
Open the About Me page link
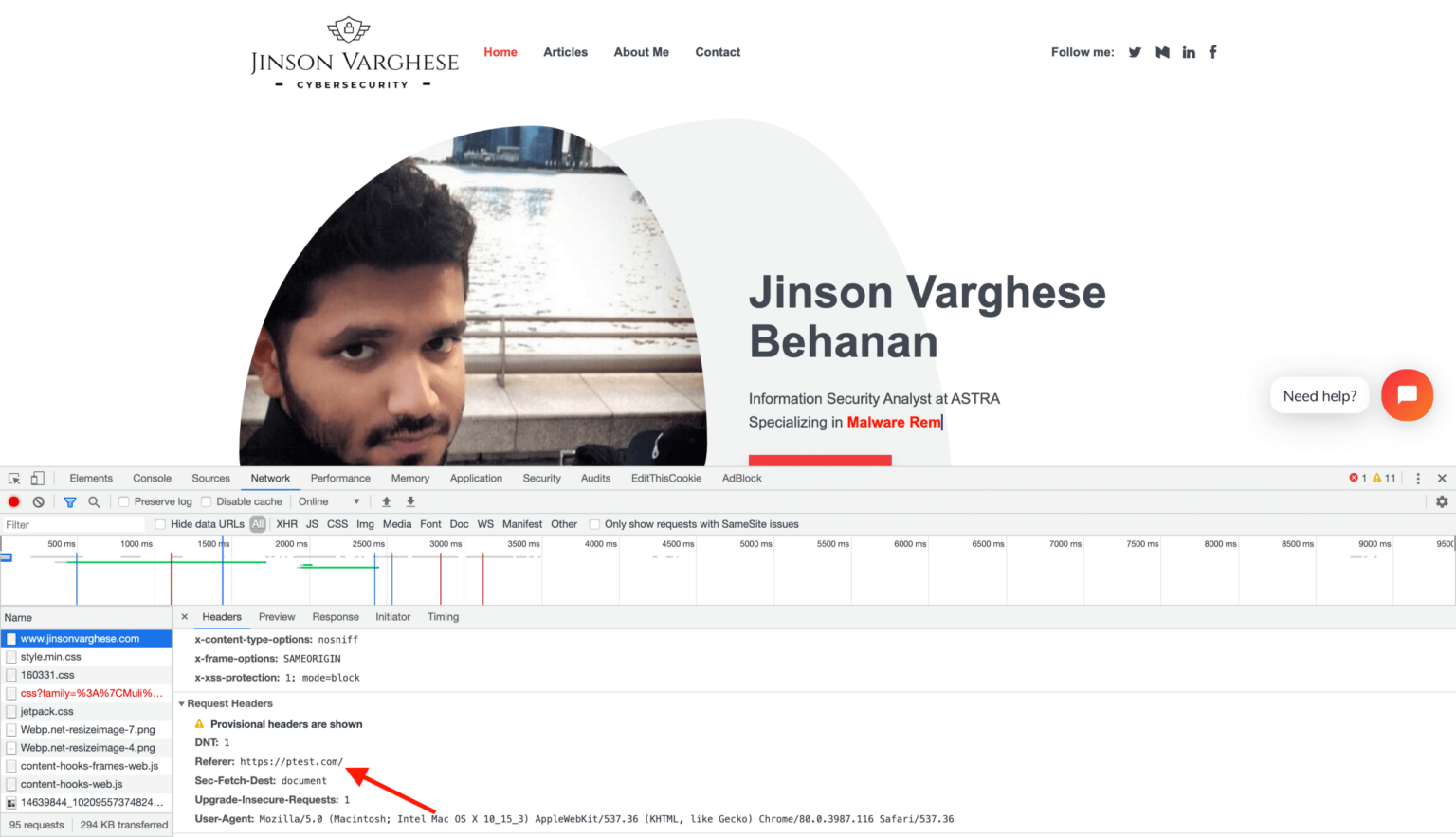(641, 52)
